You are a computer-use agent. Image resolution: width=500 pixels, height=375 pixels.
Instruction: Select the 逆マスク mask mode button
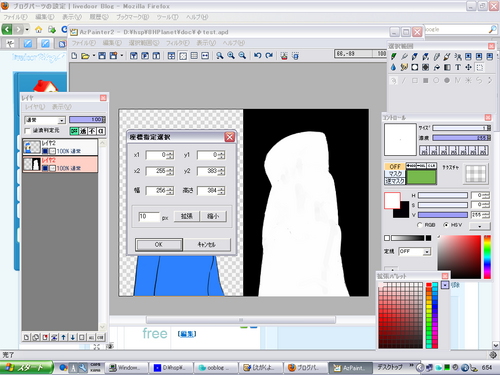[x=395, y=181]
